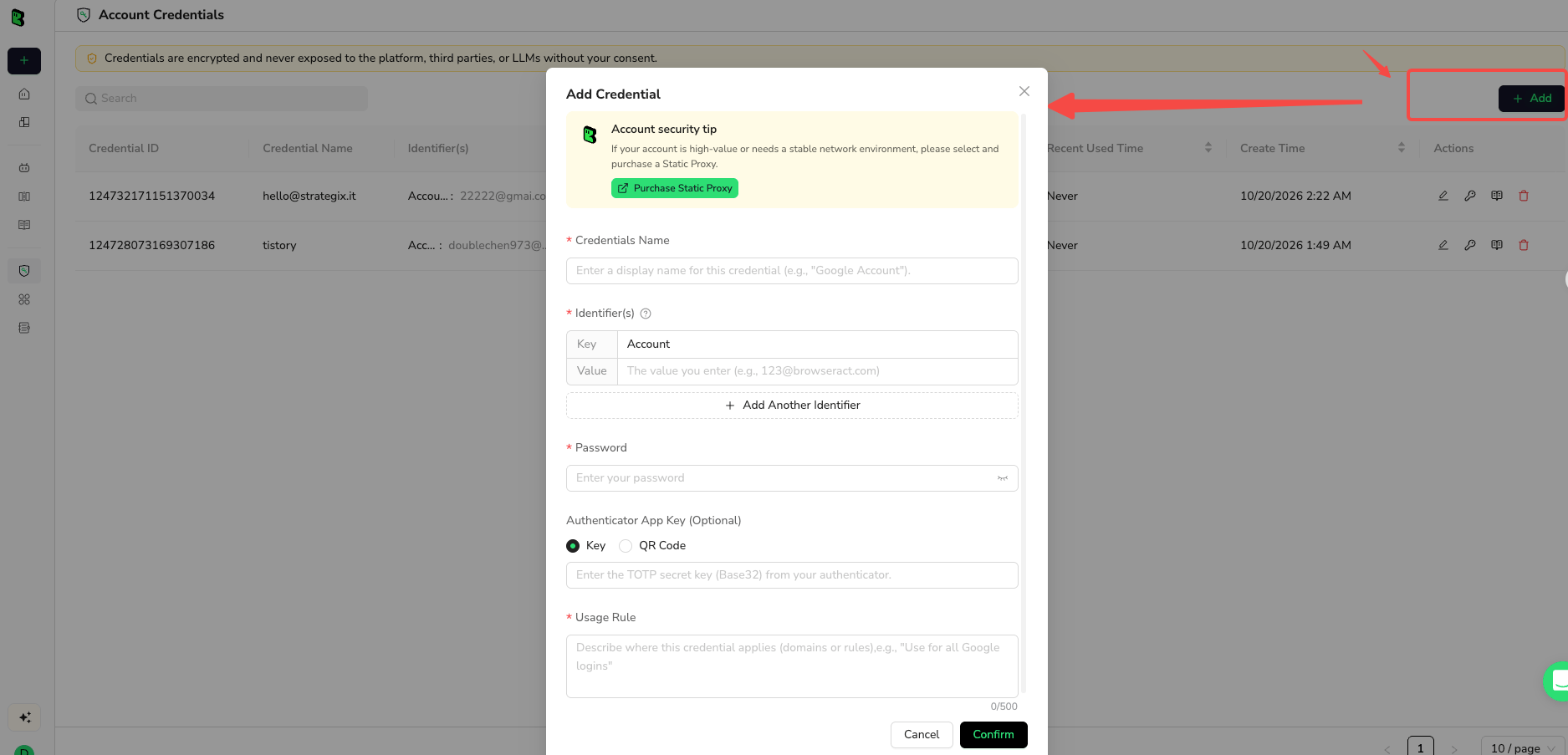Click the Actions column header
This screenshot has height=755, width=1568.
1453,148
